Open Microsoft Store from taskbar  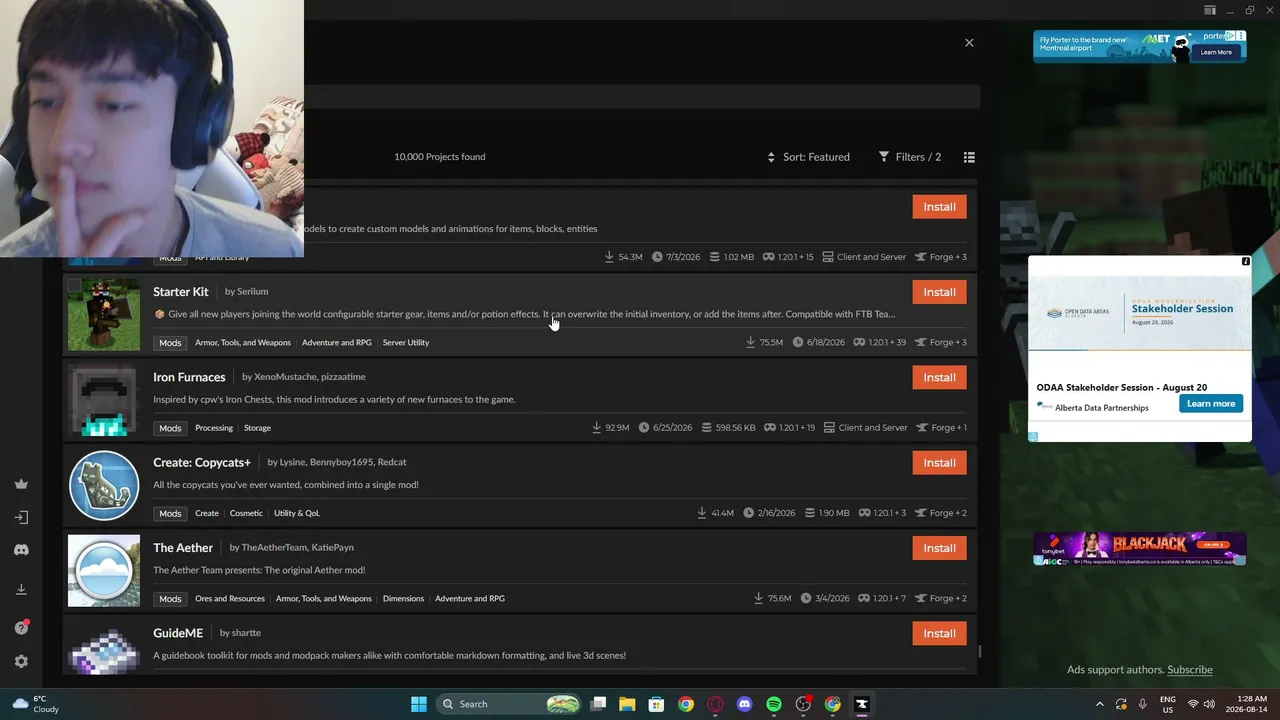tap(656, 704)
